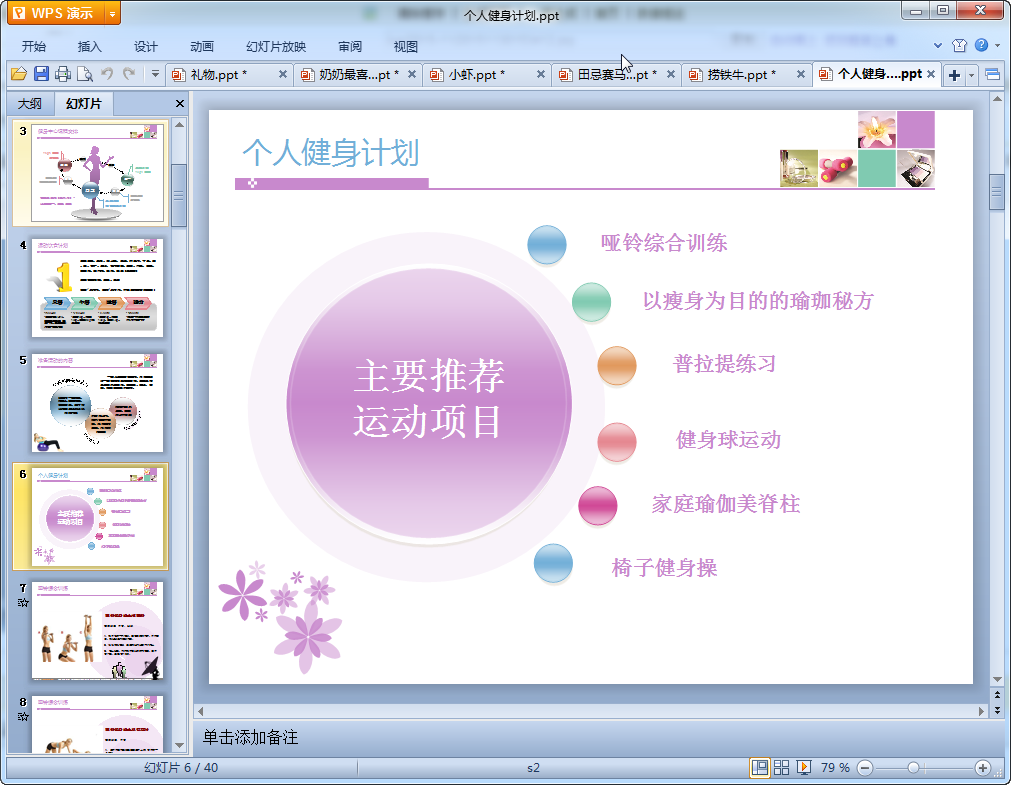This screenshot has width=1011, height=785.
Task: Click the 家庭瑜伽美脊柱 text
Action: (726, 503)
